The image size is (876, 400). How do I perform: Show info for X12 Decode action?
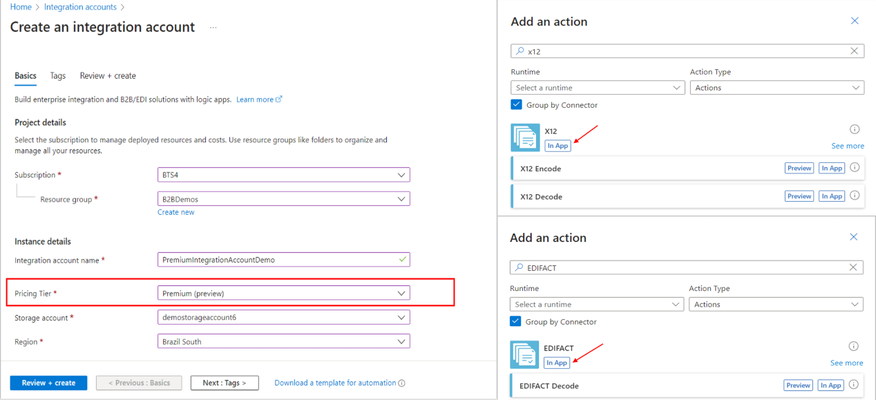coord(854,196)
